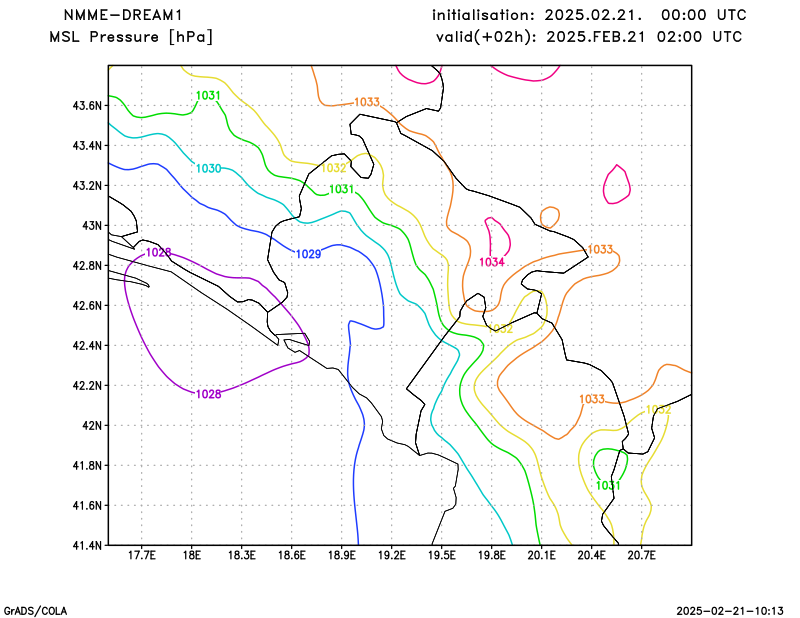Click the green 1031 label below the small closed contour

tap(608, 485)
